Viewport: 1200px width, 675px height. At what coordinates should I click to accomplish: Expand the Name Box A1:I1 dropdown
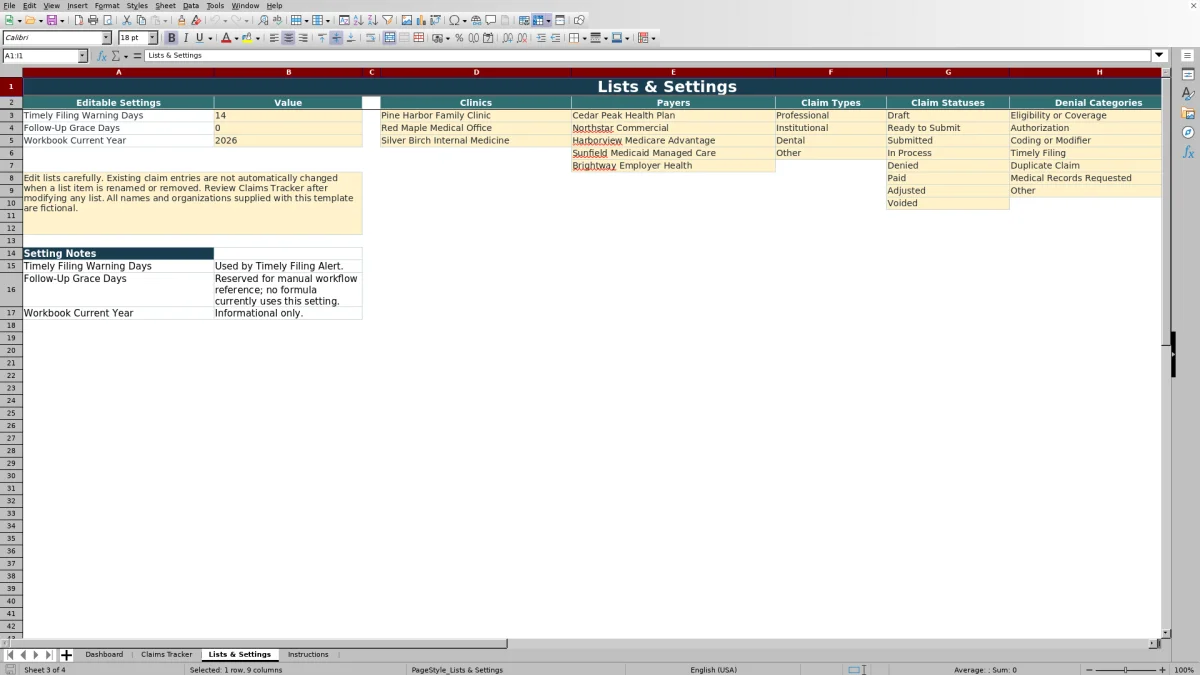coord(83,56)
